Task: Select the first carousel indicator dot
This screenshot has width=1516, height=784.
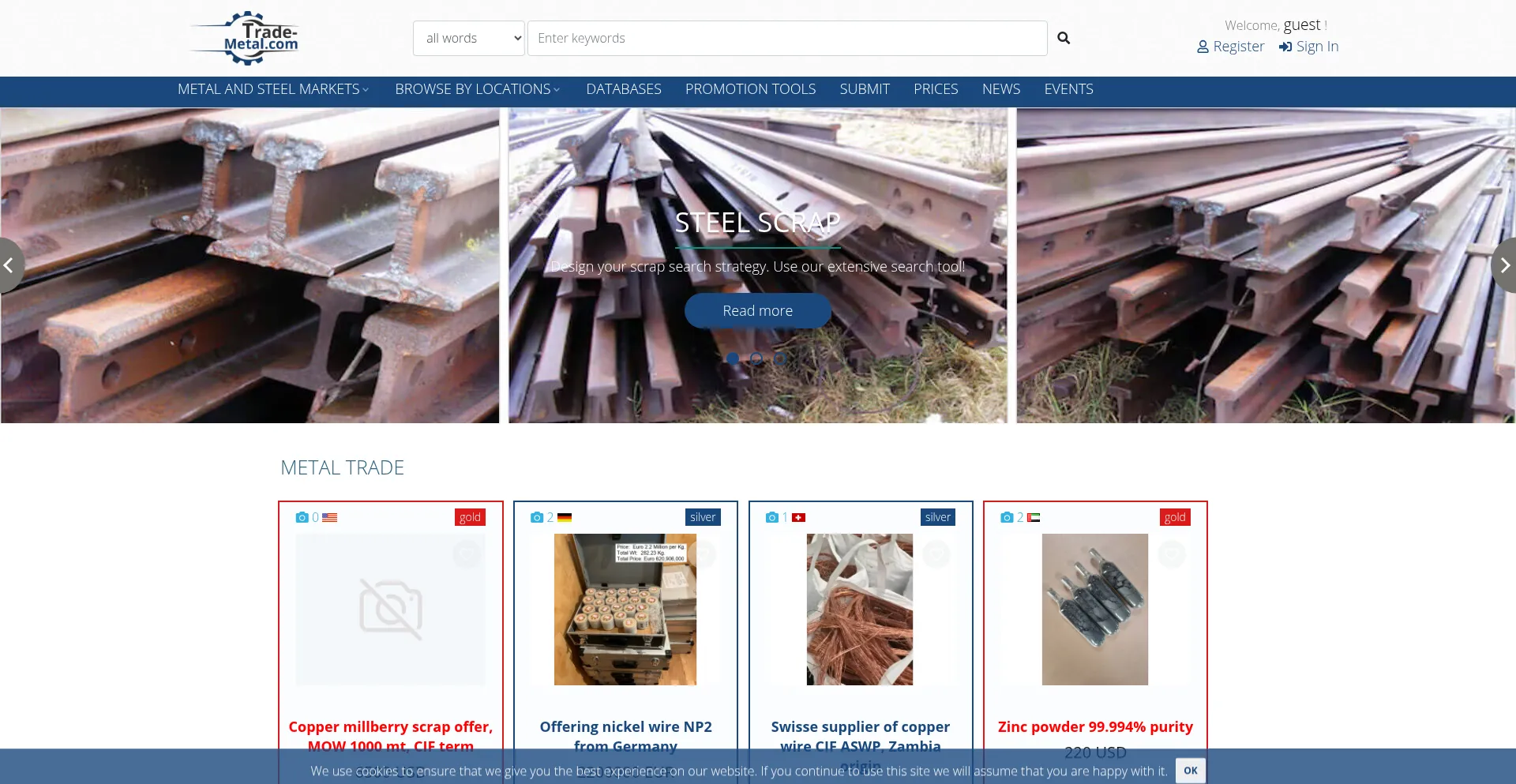Action: (x=733, y=358)
